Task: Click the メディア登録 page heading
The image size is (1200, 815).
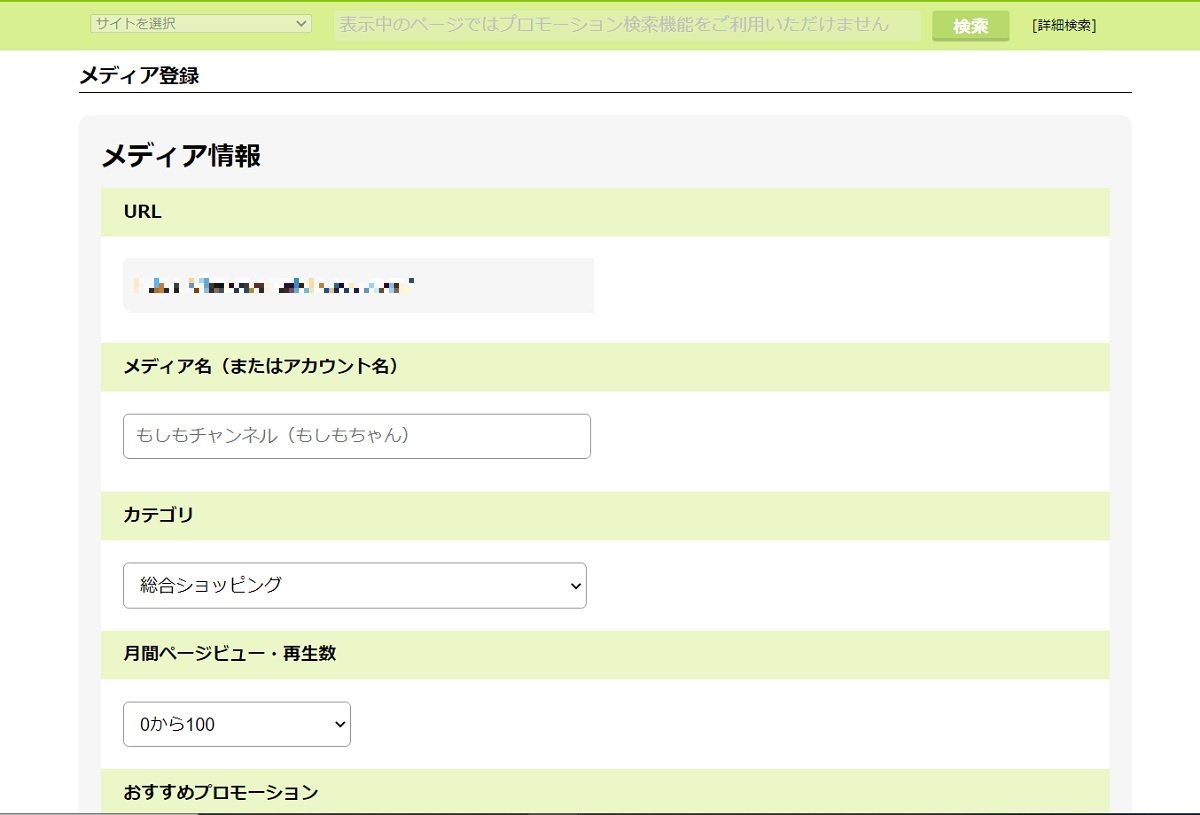Action: click(x=138, y=75)
